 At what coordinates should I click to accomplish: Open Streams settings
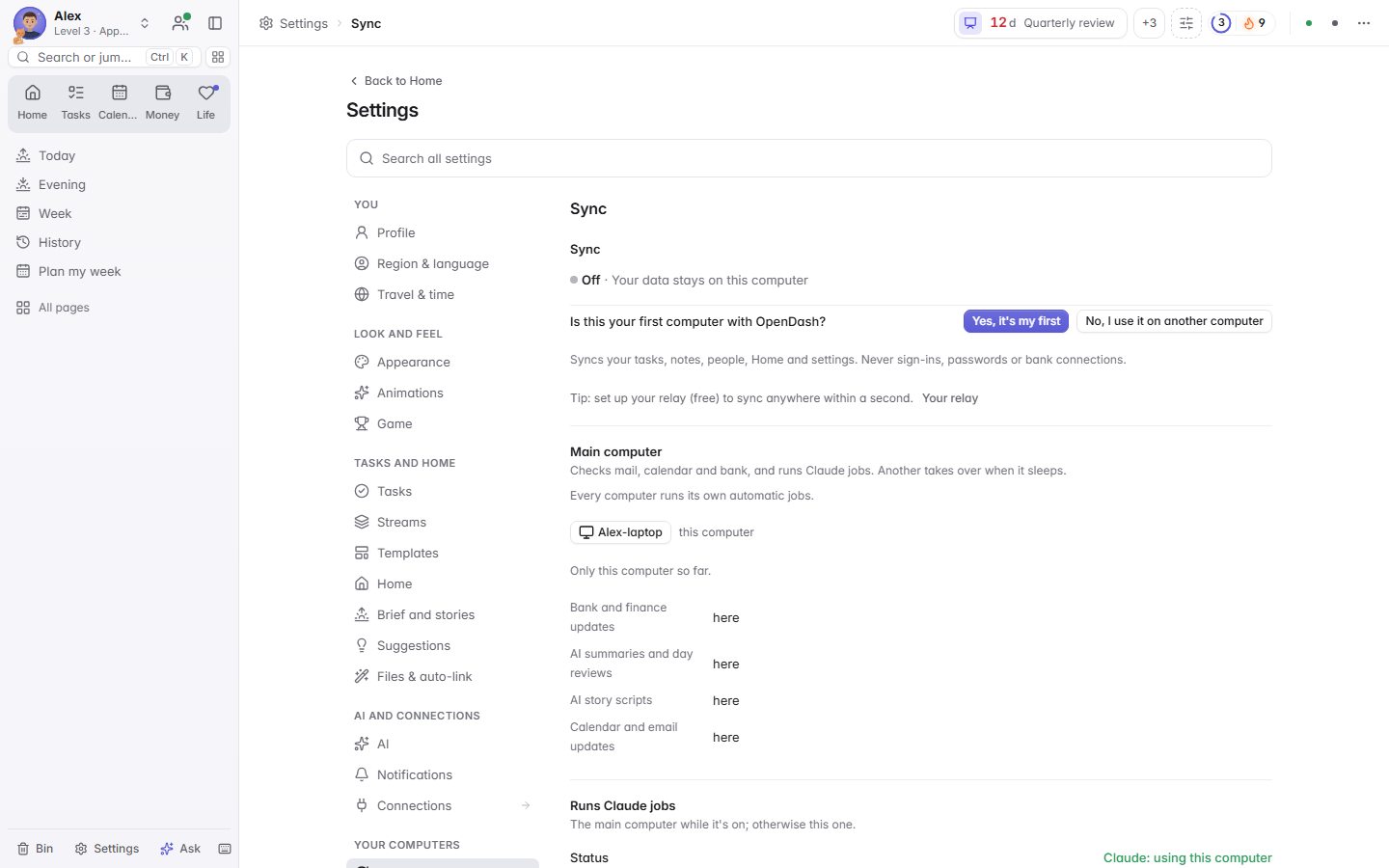tap(443, 522)
